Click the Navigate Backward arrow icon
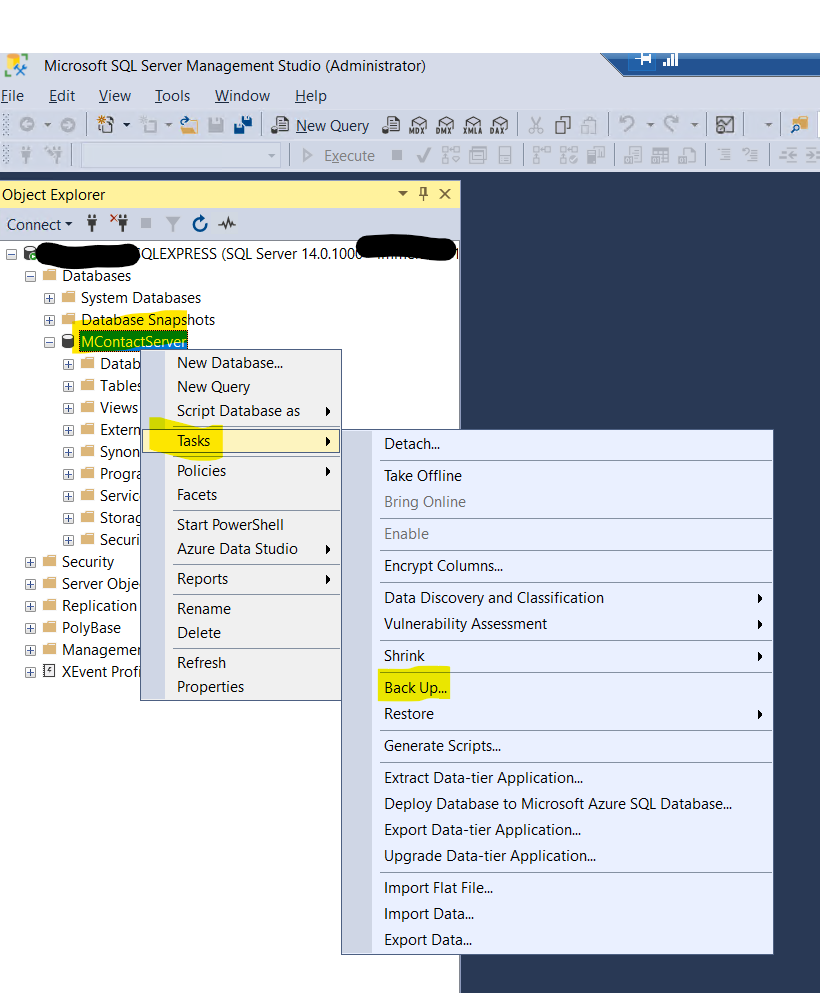 pos(27,125)
